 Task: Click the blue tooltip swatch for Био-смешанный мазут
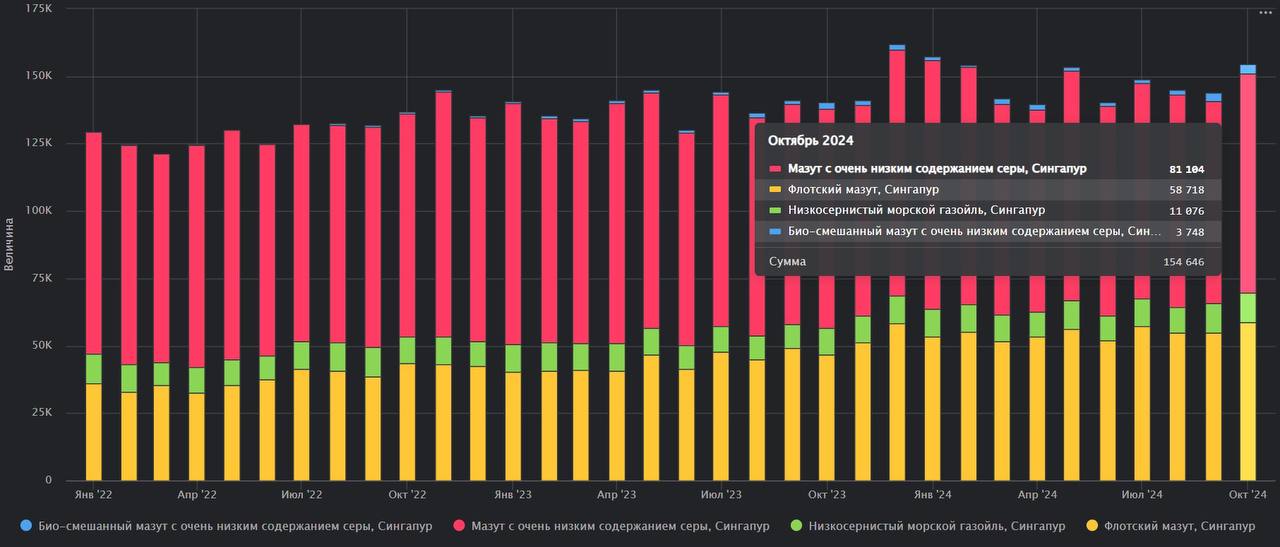point(774,232)
